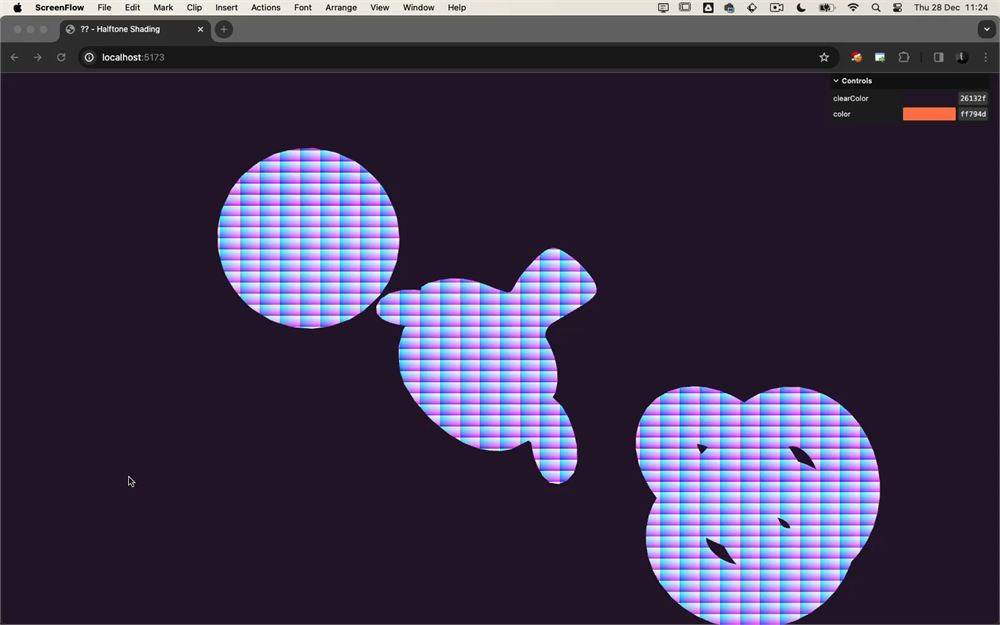
Task: Open the Apple menu
Action: (17, 8)
